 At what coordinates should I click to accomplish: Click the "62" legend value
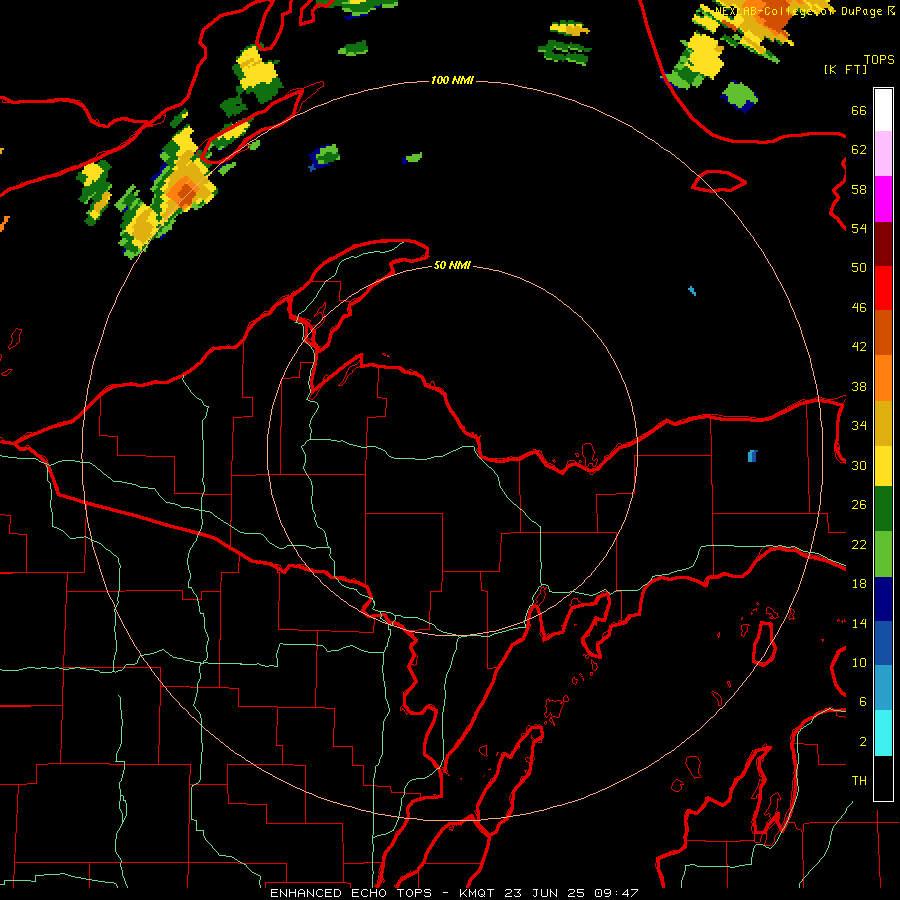859,150
